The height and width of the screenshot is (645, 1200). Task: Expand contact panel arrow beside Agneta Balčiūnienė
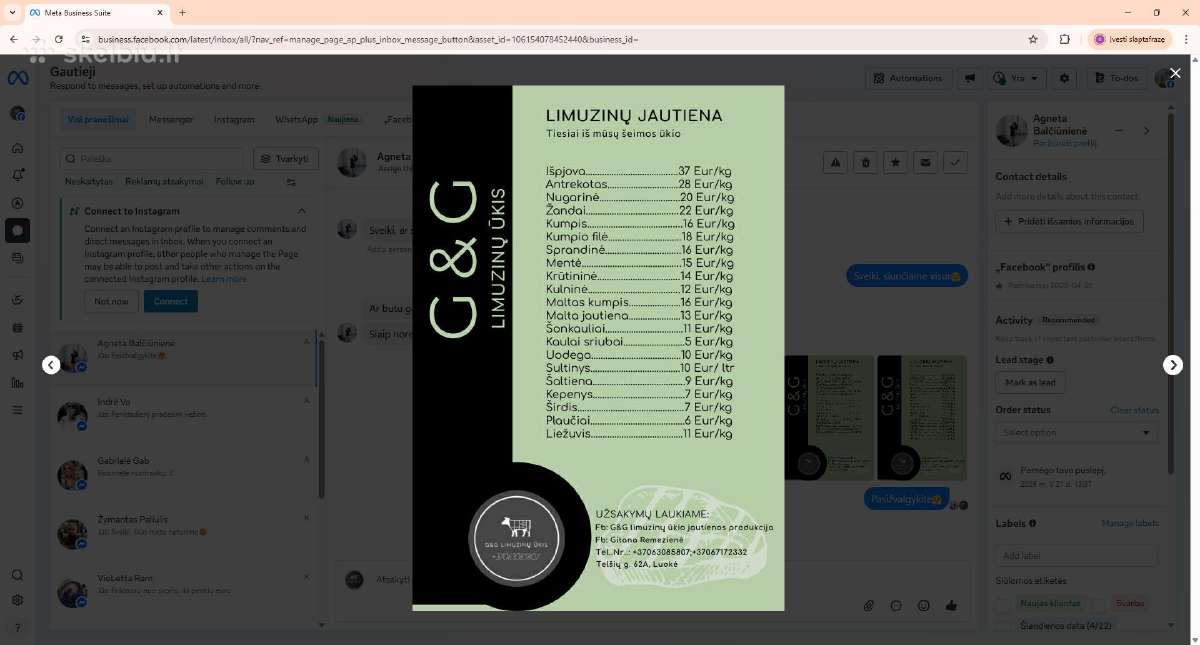tap(1146, 130)
